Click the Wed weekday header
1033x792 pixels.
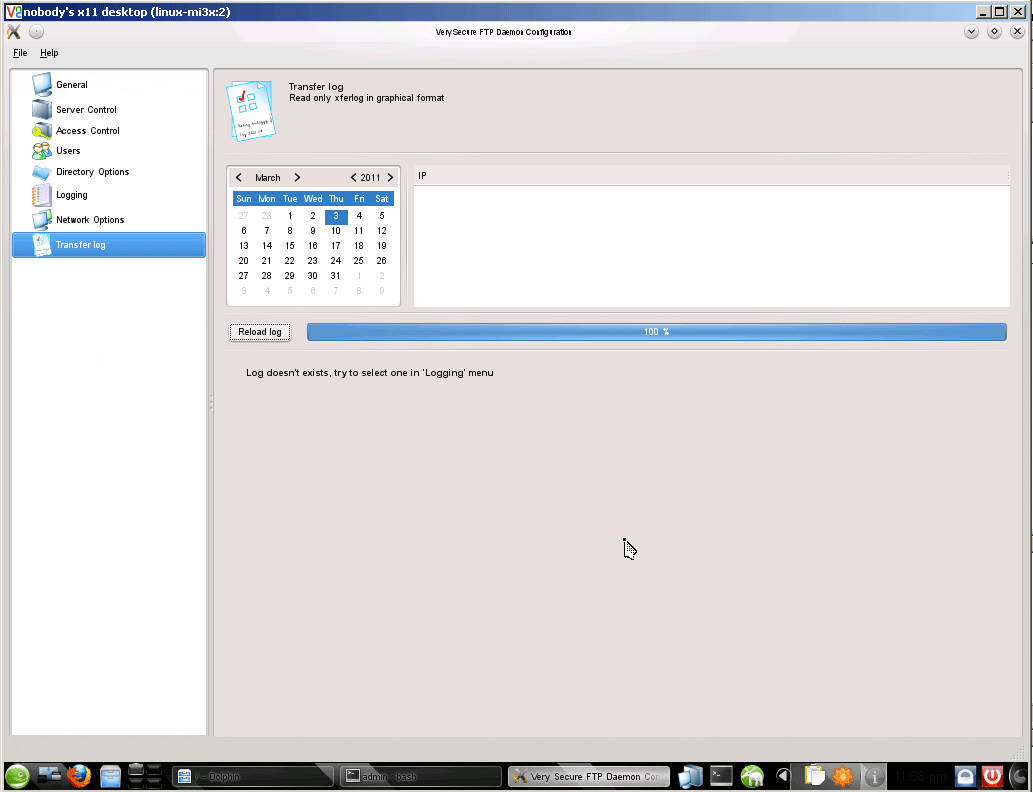pyautogui.click(x=313, y=198)
